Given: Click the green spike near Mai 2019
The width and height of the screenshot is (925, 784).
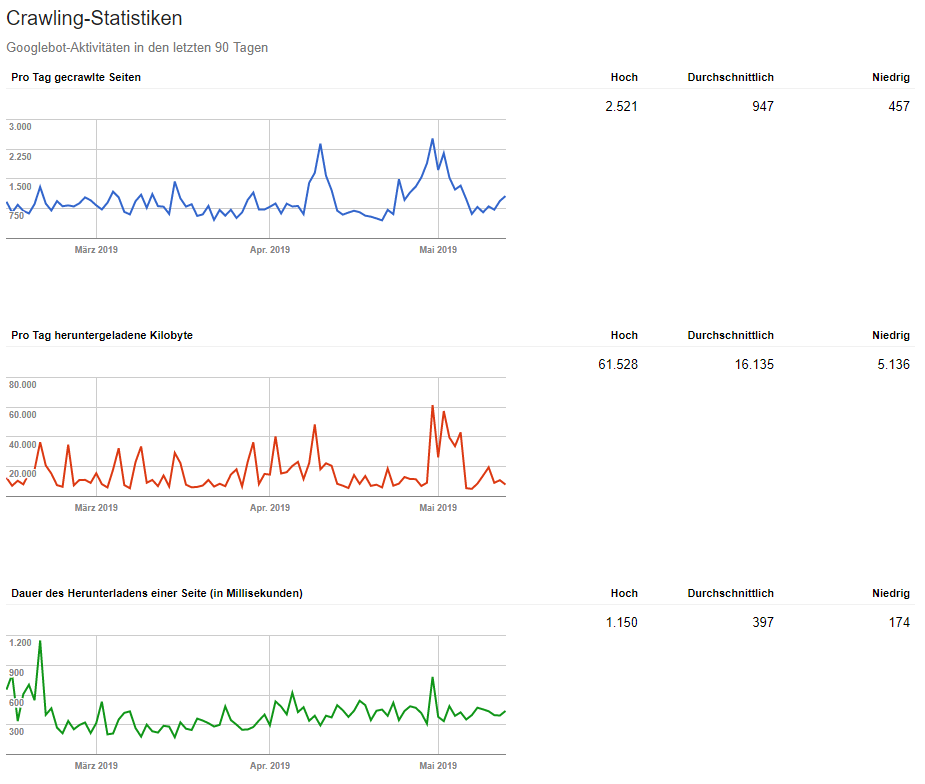Looking at the screenshot, I should point(432,678).
